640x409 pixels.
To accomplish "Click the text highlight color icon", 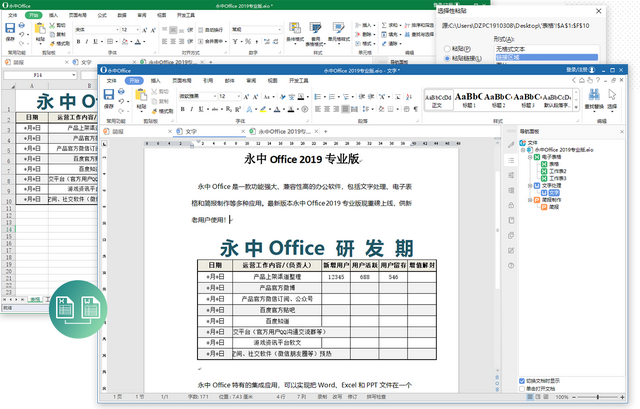I will 263,109.
